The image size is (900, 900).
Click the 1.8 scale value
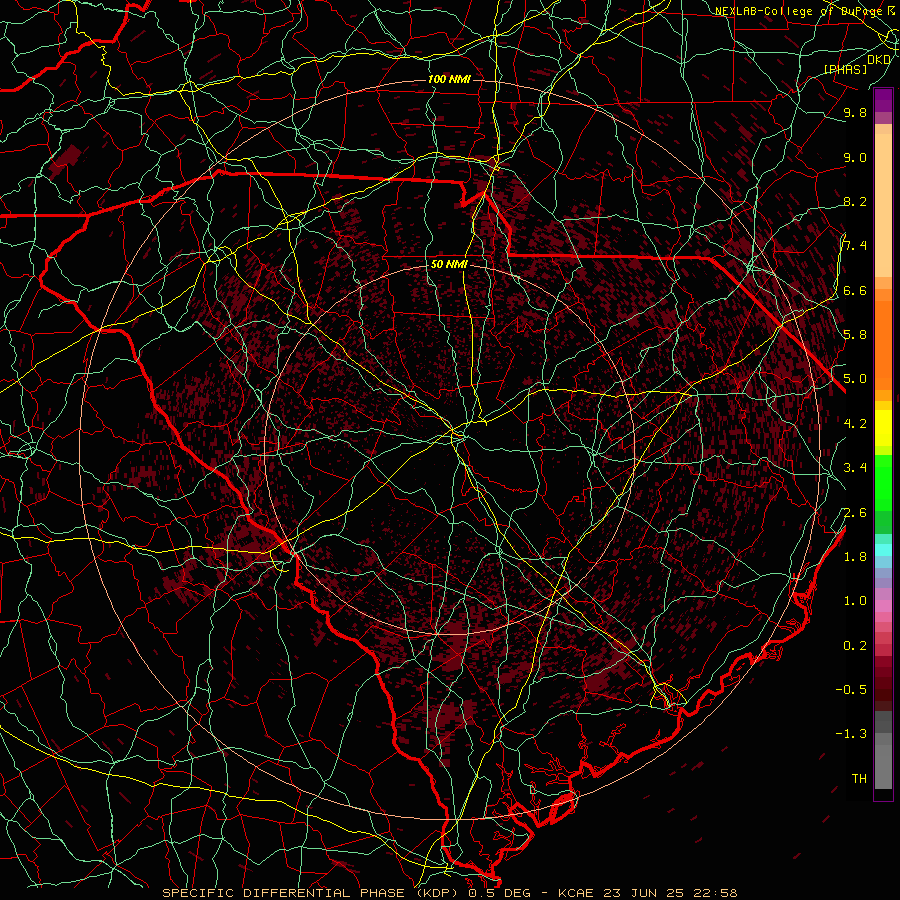coord(855,556)
